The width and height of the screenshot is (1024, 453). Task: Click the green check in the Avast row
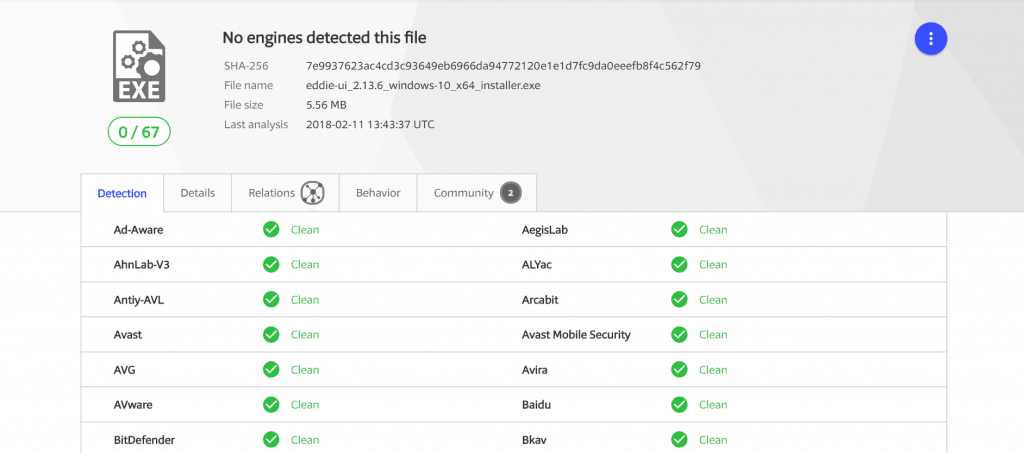click(x=271, y=334)
